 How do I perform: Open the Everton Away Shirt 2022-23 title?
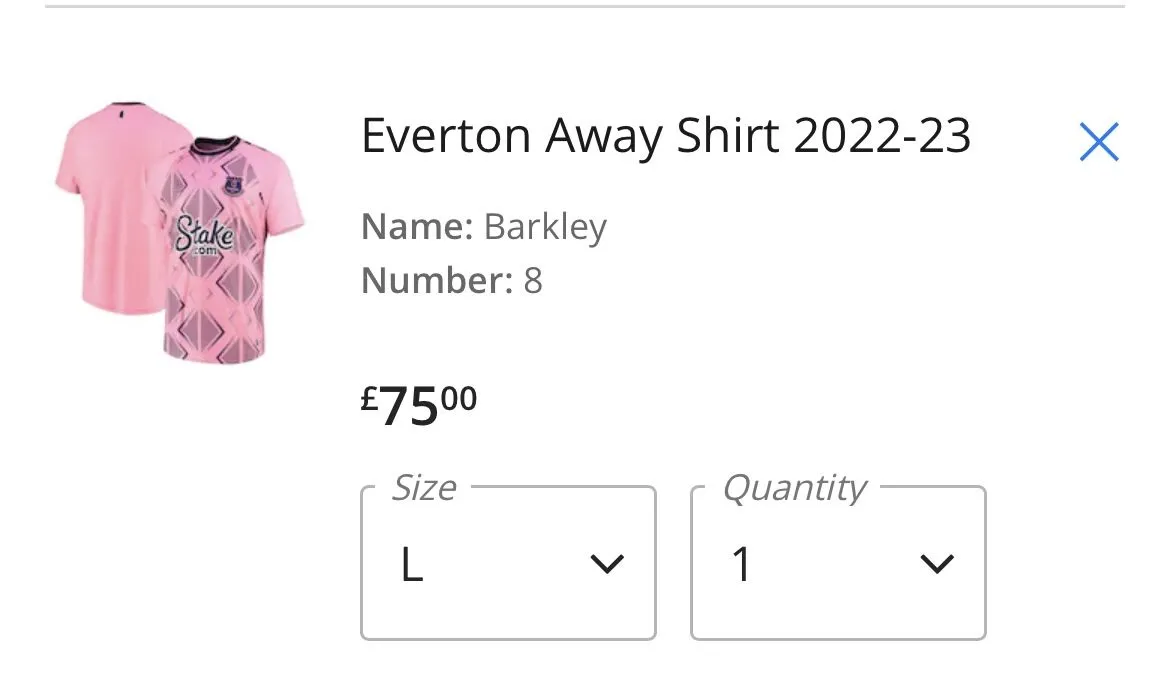point(665,136)
